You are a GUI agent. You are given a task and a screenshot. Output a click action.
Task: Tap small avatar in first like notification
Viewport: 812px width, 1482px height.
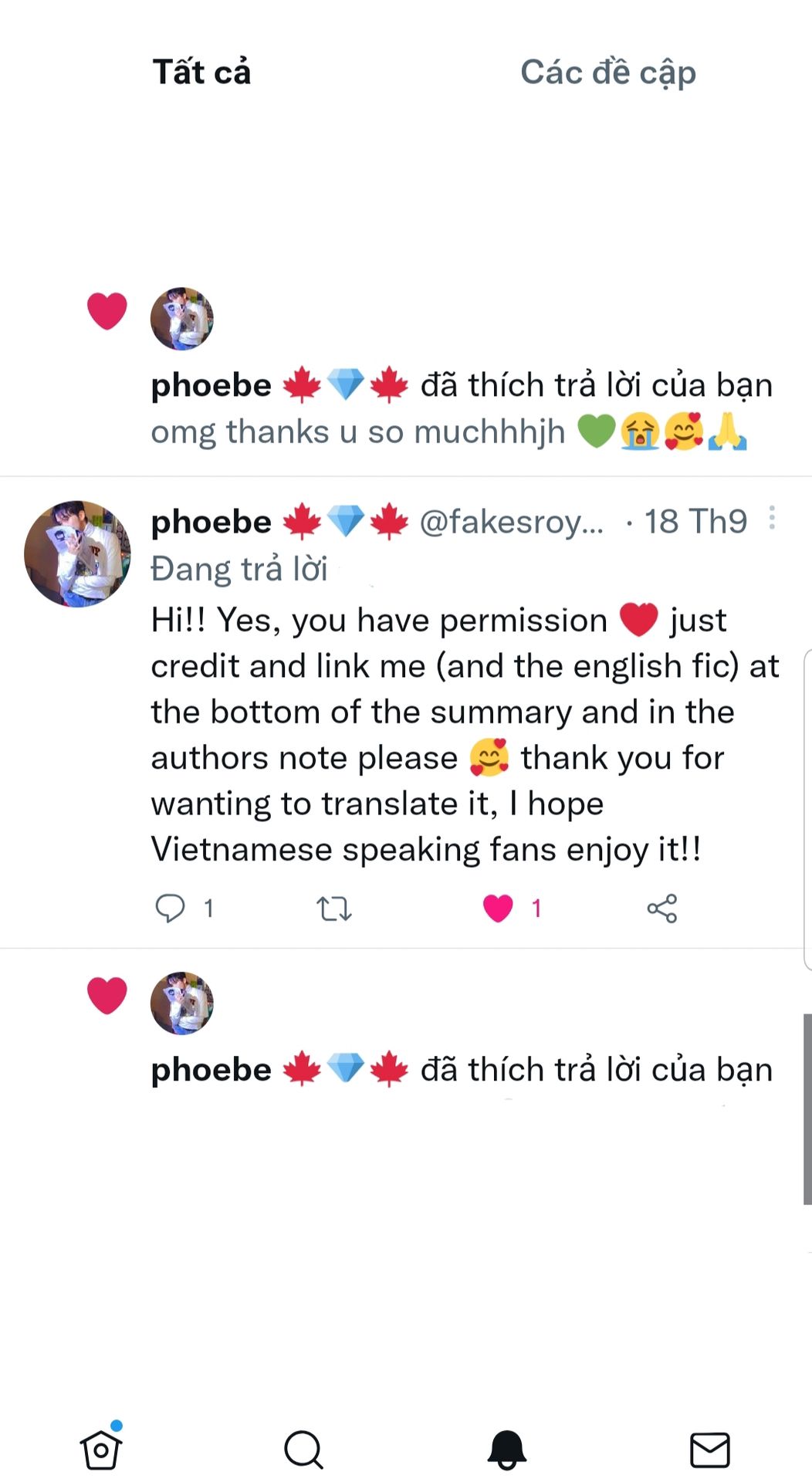pos(181,319)
